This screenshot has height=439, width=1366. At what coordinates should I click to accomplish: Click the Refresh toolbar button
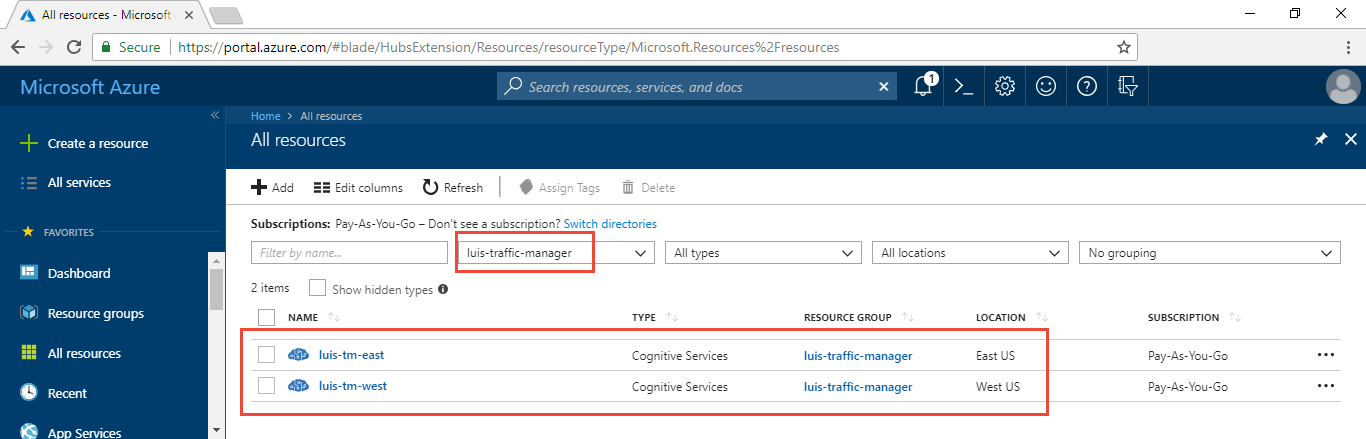(453, 187)
